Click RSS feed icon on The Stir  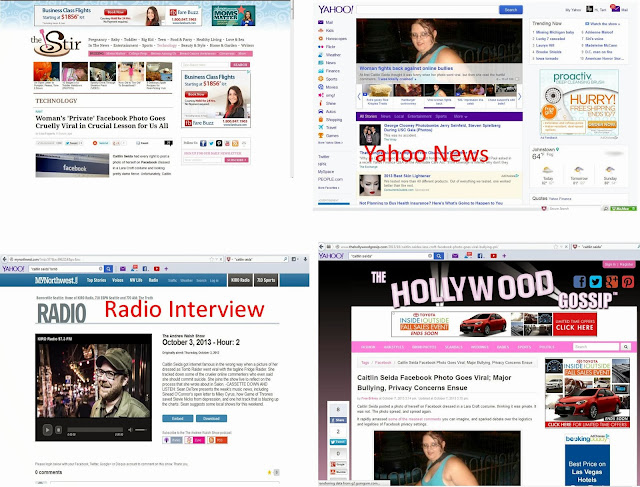click(235, 143)
